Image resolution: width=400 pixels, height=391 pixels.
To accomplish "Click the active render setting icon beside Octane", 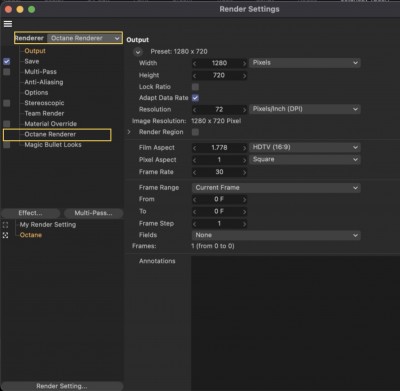I will (5, 235).
